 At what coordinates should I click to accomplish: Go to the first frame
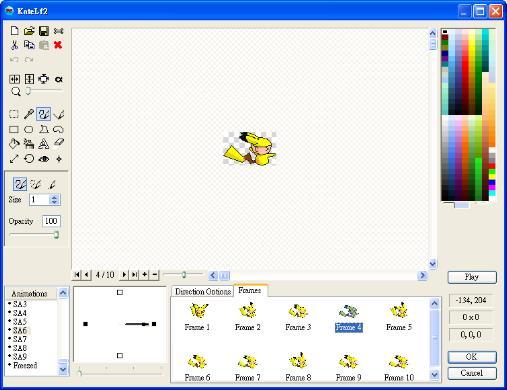77,275
